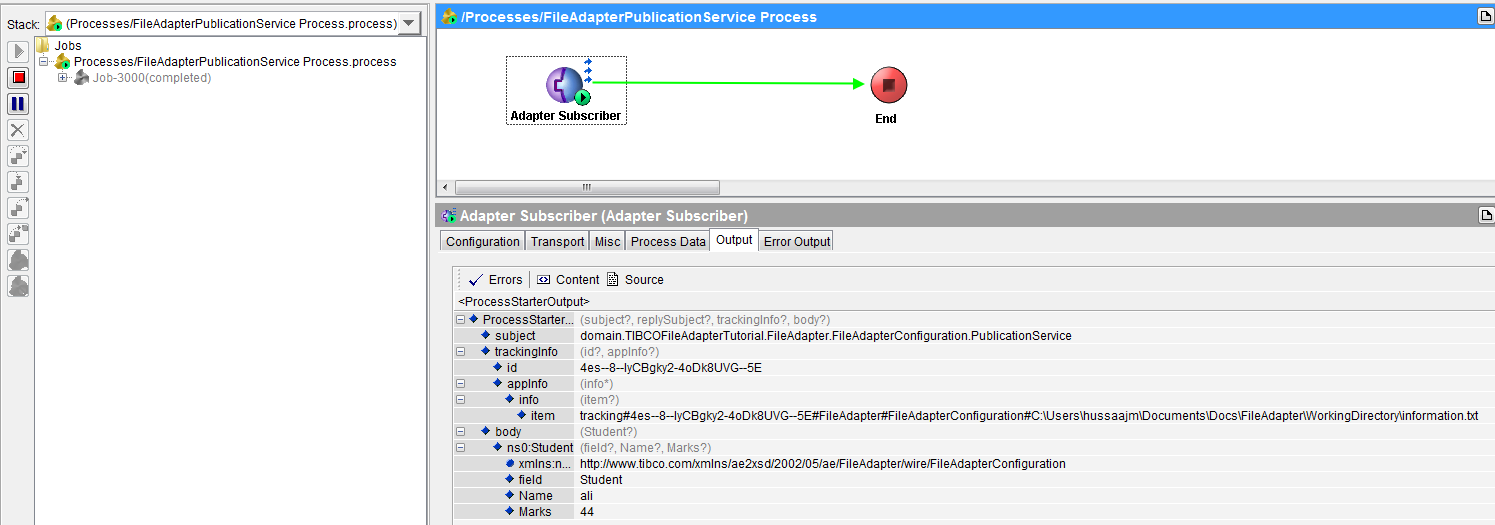
Task: Open the Misc tab
Action: 607,241
